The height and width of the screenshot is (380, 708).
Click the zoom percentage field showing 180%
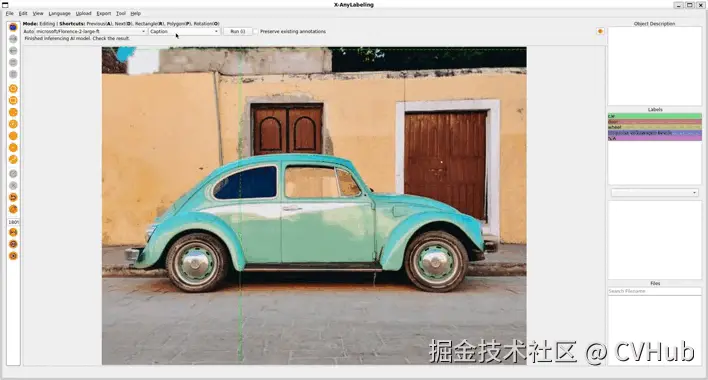pos(14,222)
